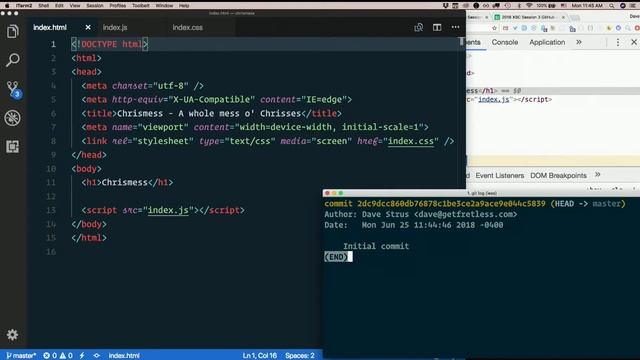The height and width of the screenshot is (360, 640).
Task: Switch to the index.js editor tab
Action: pyautogui.click(x=115, y=27)
